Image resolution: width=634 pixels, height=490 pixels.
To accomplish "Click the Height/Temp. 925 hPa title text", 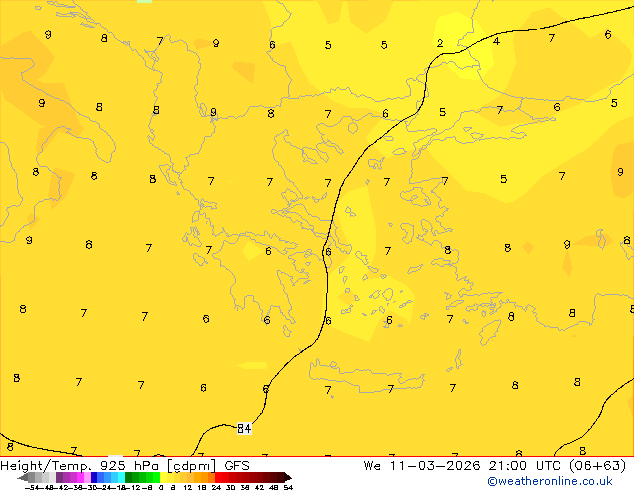I will (80, 466).
